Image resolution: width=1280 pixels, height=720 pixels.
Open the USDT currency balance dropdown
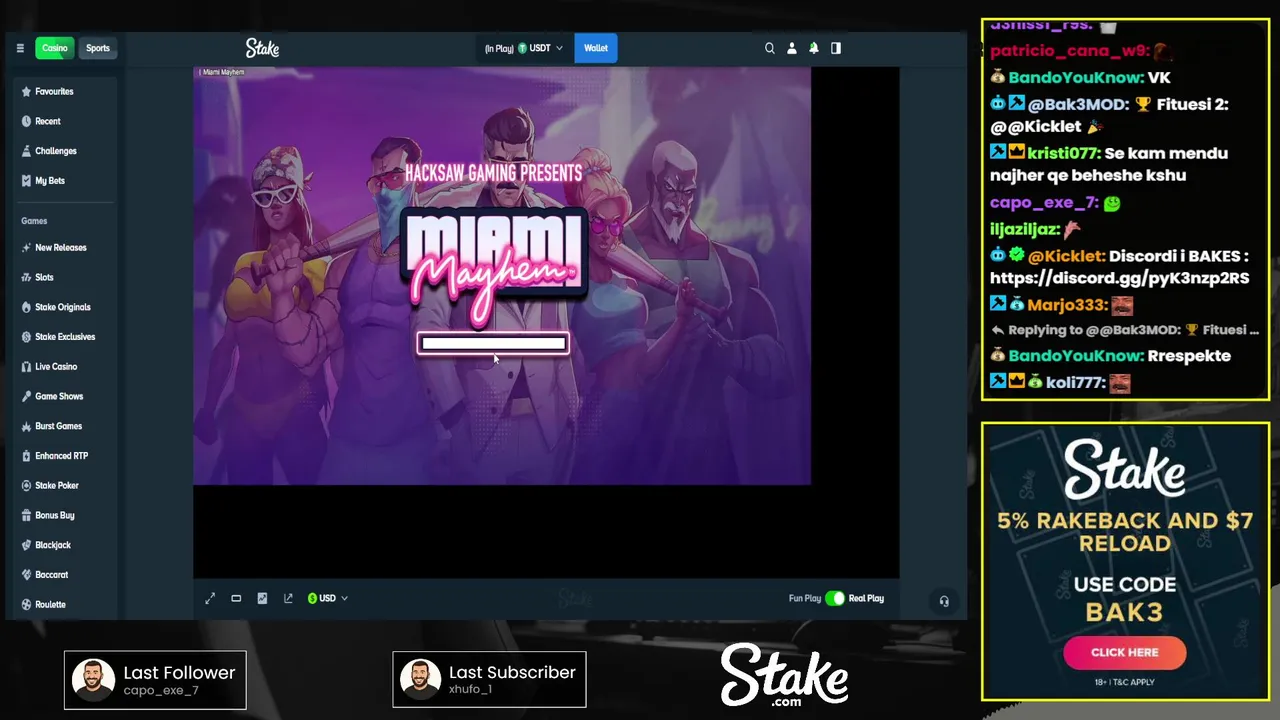point(524,48)
